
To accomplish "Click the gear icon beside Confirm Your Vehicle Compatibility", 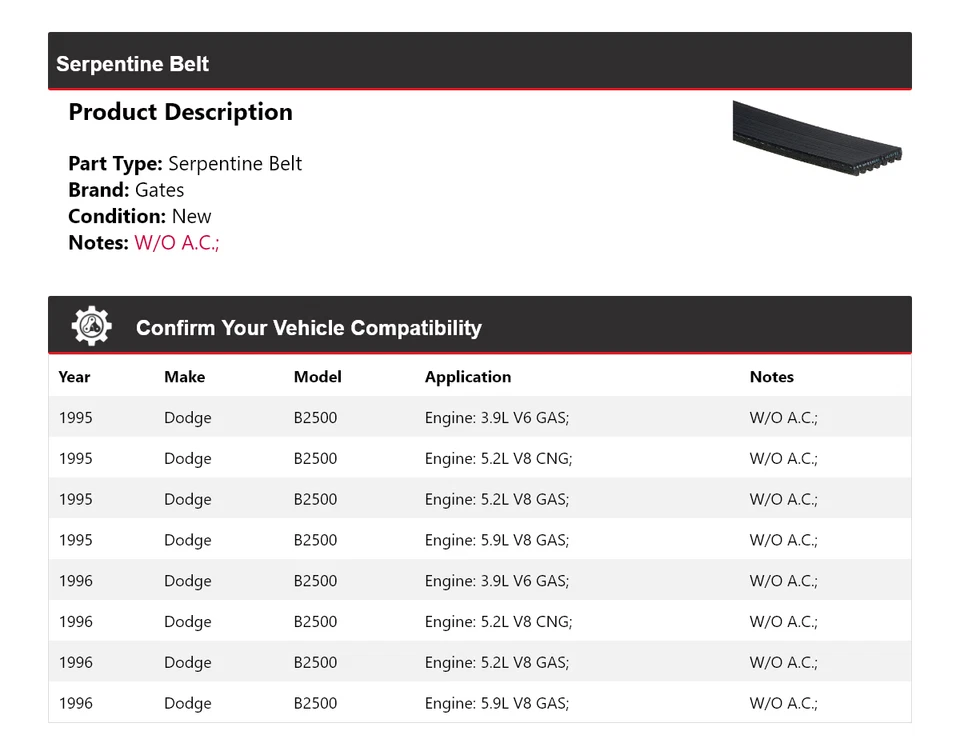I will 91,326.
